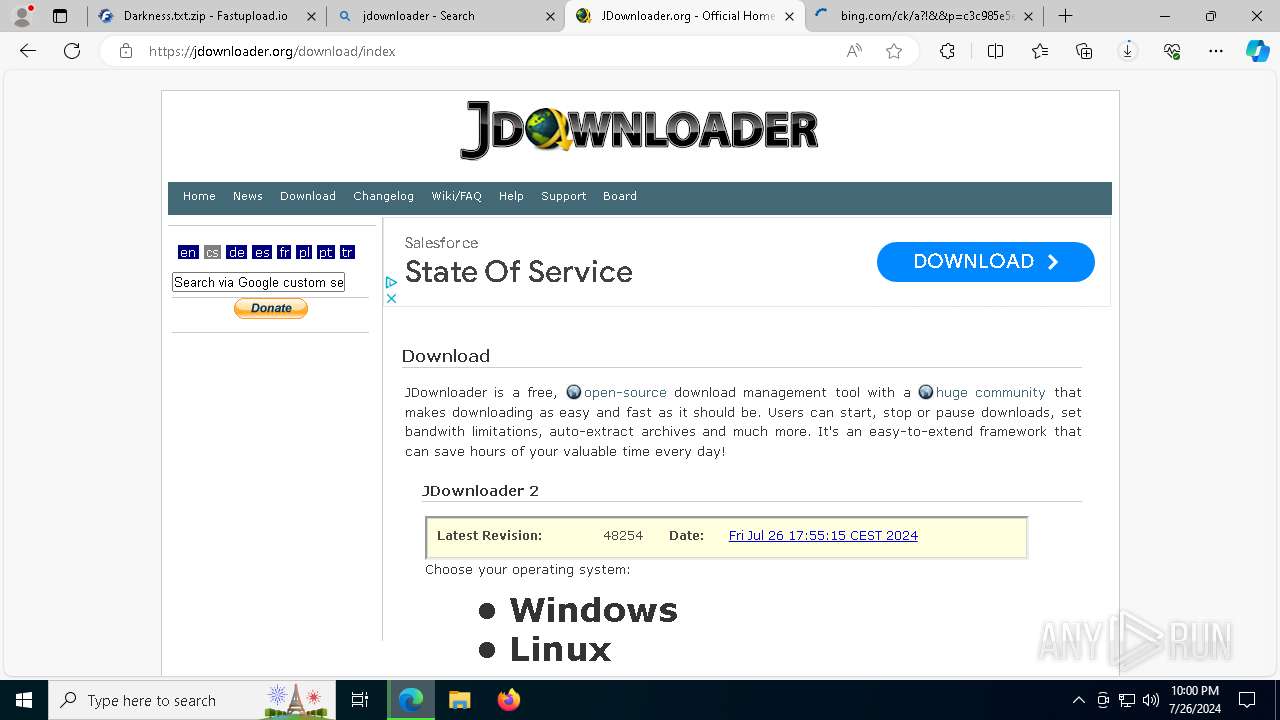This screenshot has width=1280, height=720.
Task: Show hidden system tray icons
Action: click(x=1078, y=700)
